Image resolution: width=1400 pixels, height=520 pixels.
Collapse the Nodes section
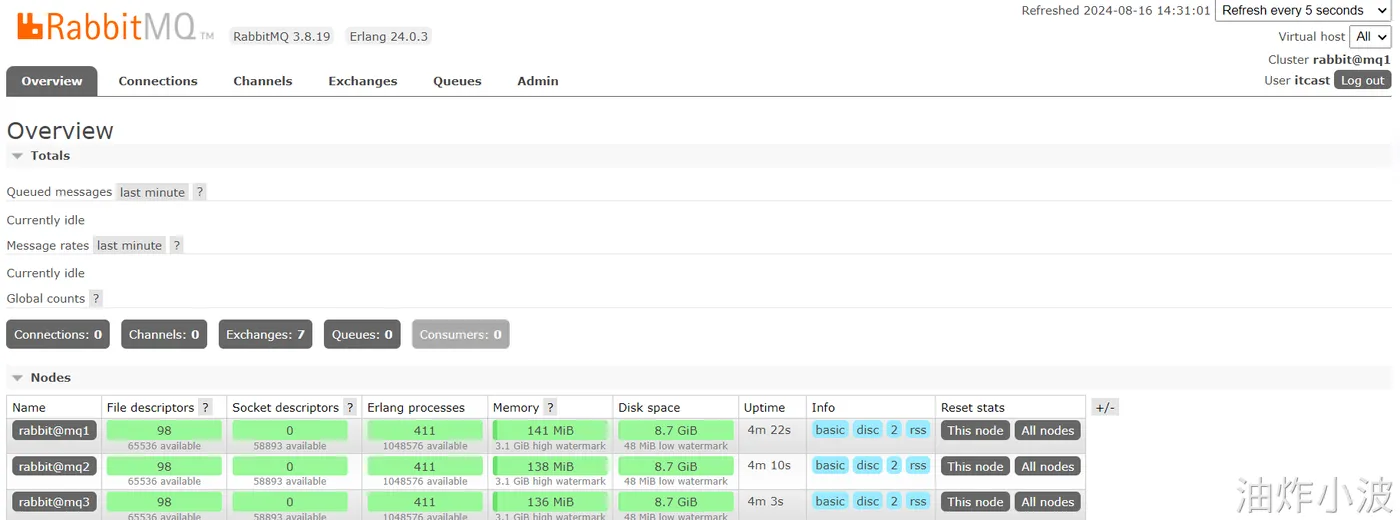click(40, 377)
